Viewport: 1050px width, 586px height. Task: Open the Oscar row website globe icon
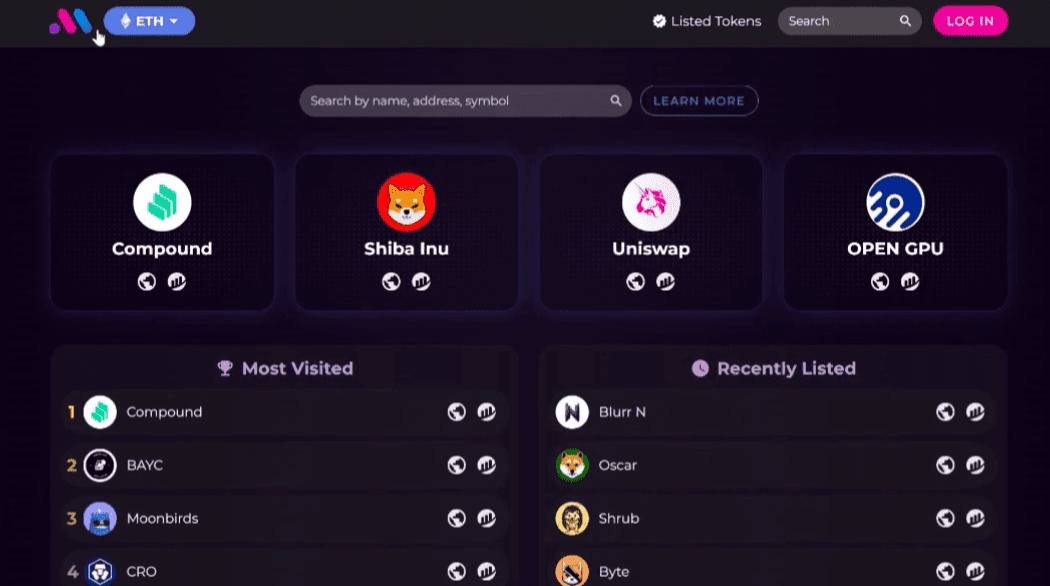945,465
